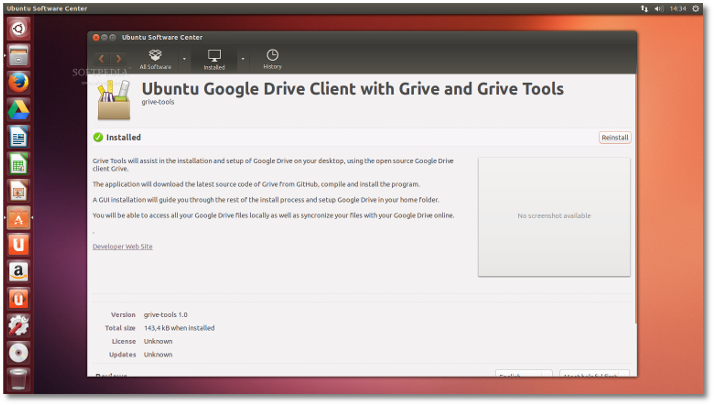Open Google Drive launcher icon
The height and width of the screenshot is (405, 714).
(x=18, y=109)
